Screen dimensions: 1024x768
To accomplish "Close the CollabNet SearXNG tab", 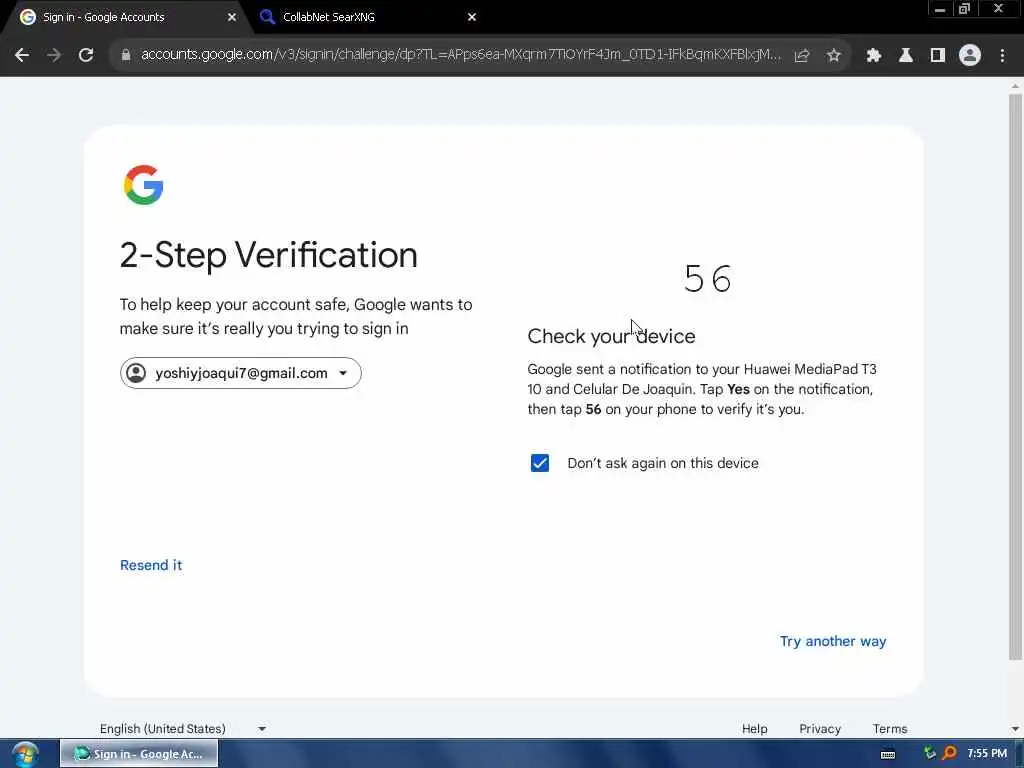I will pyautogui.click(x=472, y=18).
